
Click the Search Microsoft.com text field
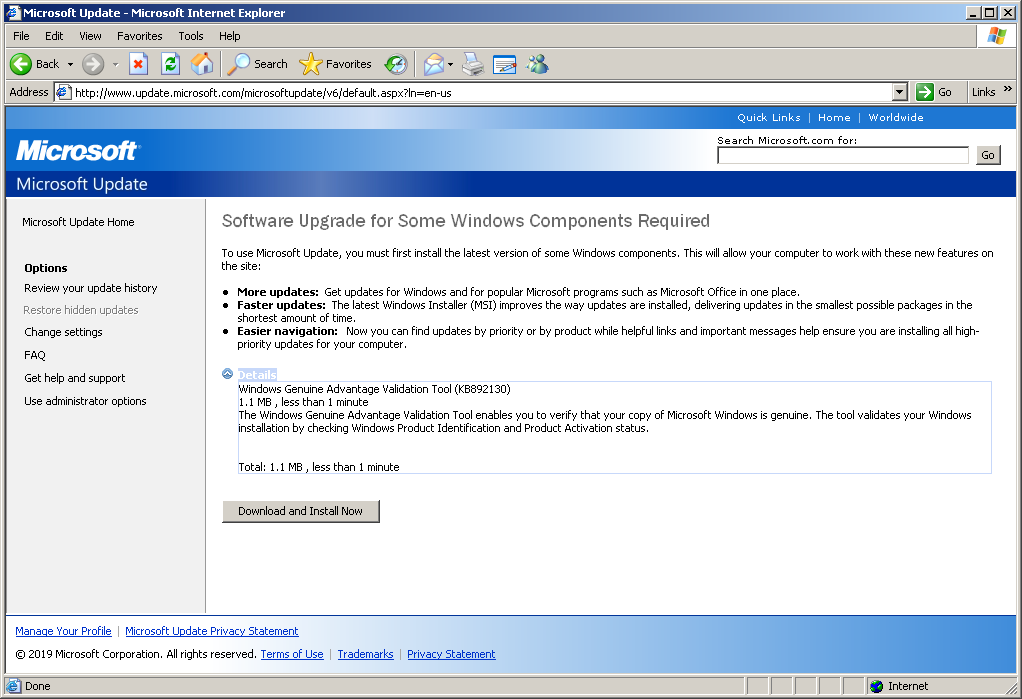pyautogui.click(x=843, y=155)
